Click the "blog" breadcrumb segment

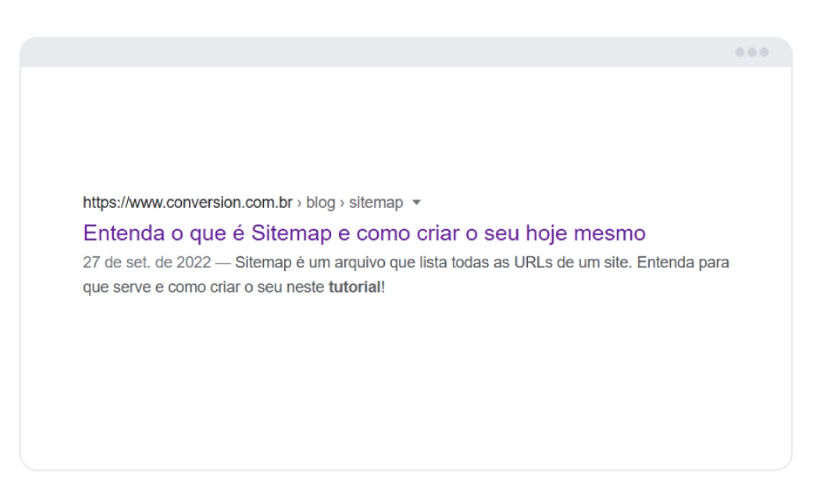[x=320, y=203]
